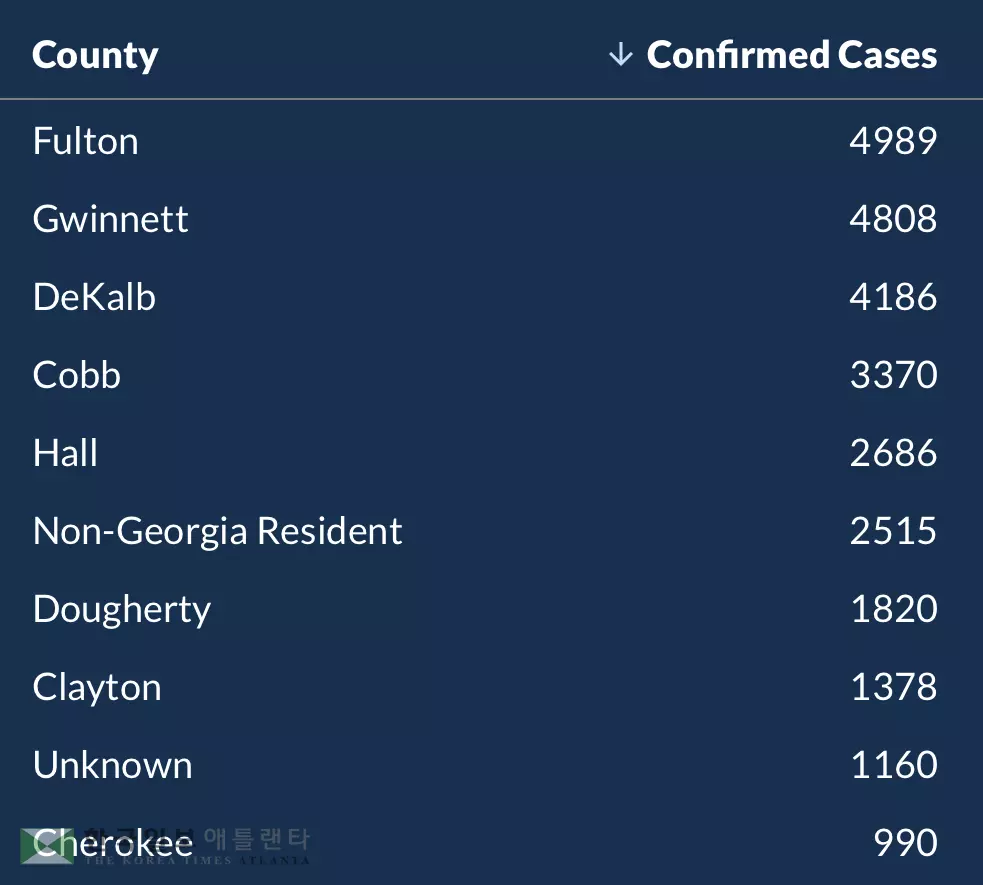Click the descending sort arrow icon
Screen dimensions: 983x885
(x=620, y=55)
